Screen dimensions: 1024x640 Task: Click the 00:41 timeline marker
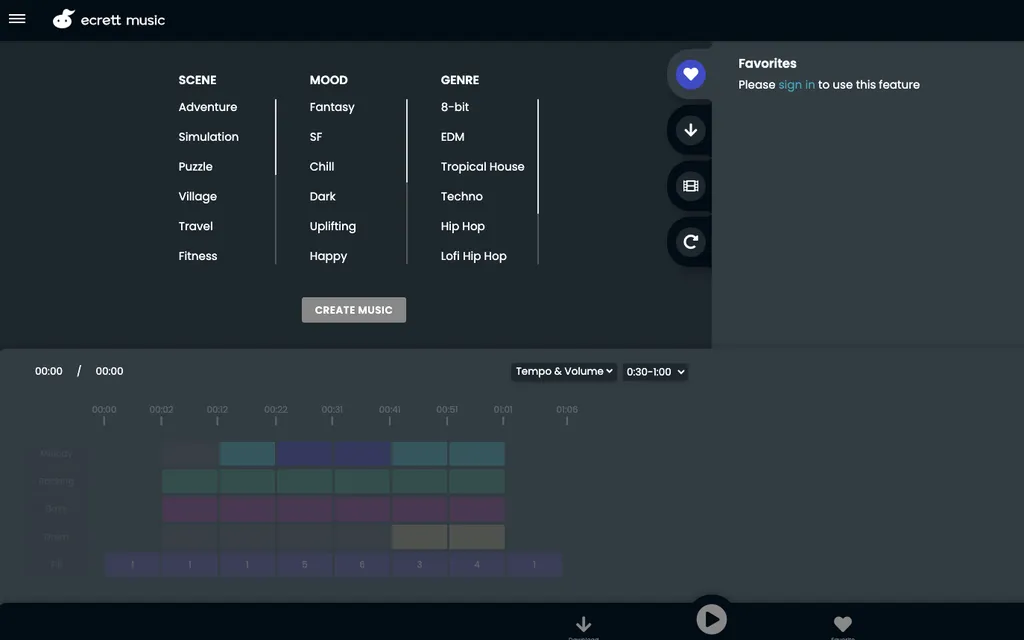coord(390,414)
